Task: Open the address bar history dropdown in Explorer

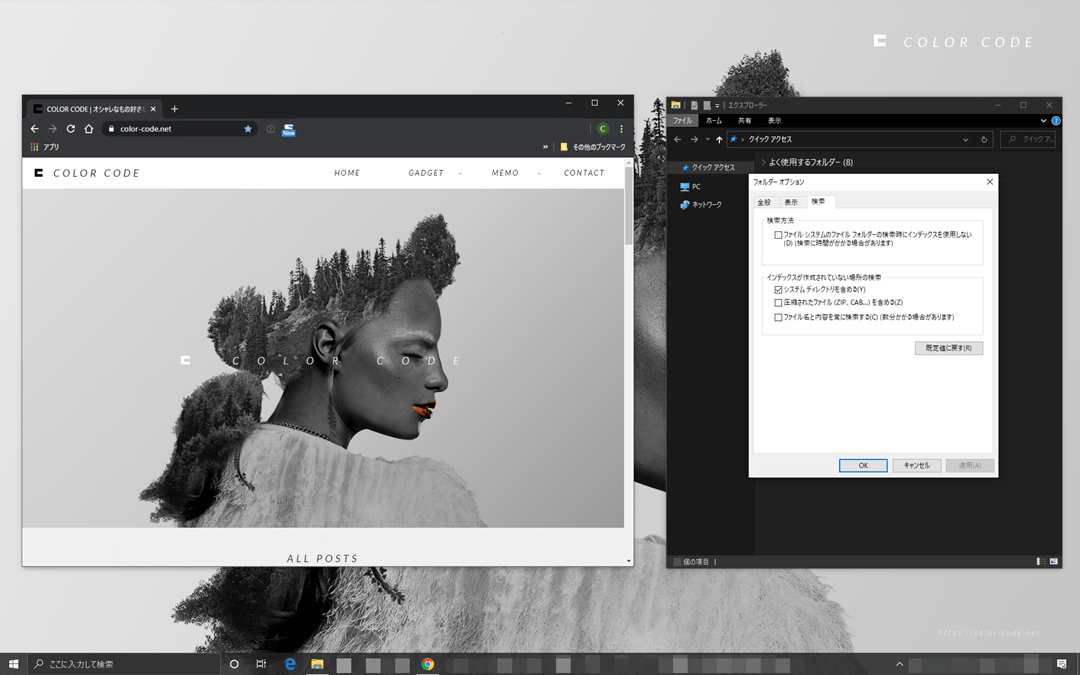Action: 965,139
